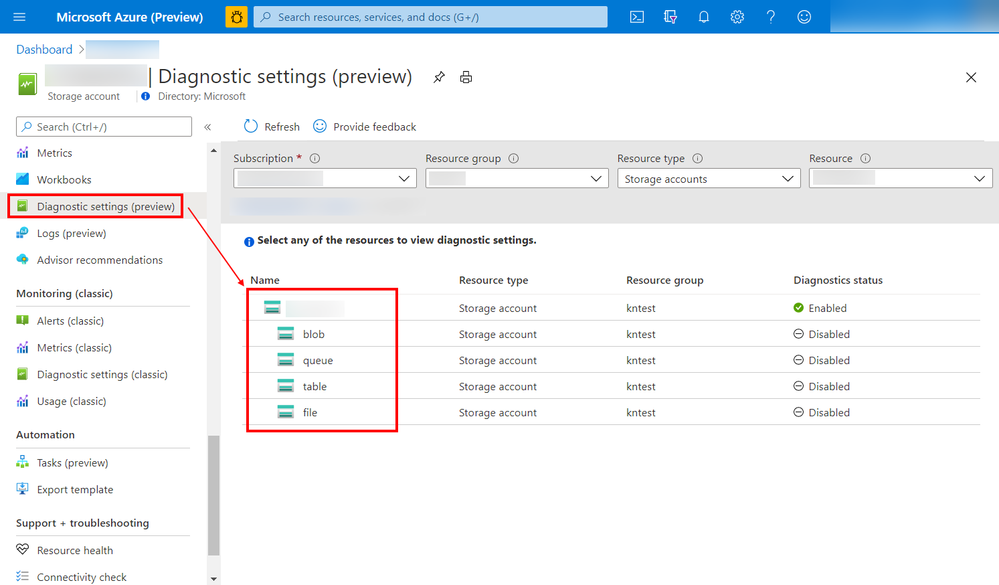Open the notifications bell
Screen dimensions: 999x585
coord(703,17)
